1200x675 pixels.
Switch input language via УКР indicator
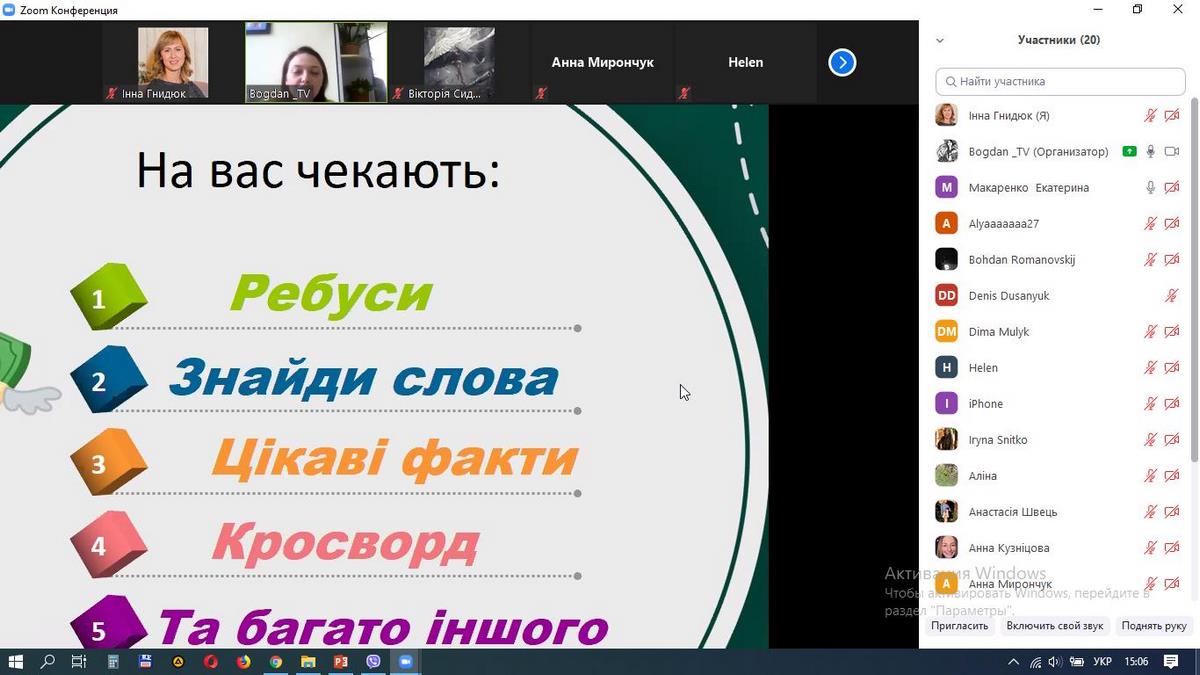[1103, 662]
